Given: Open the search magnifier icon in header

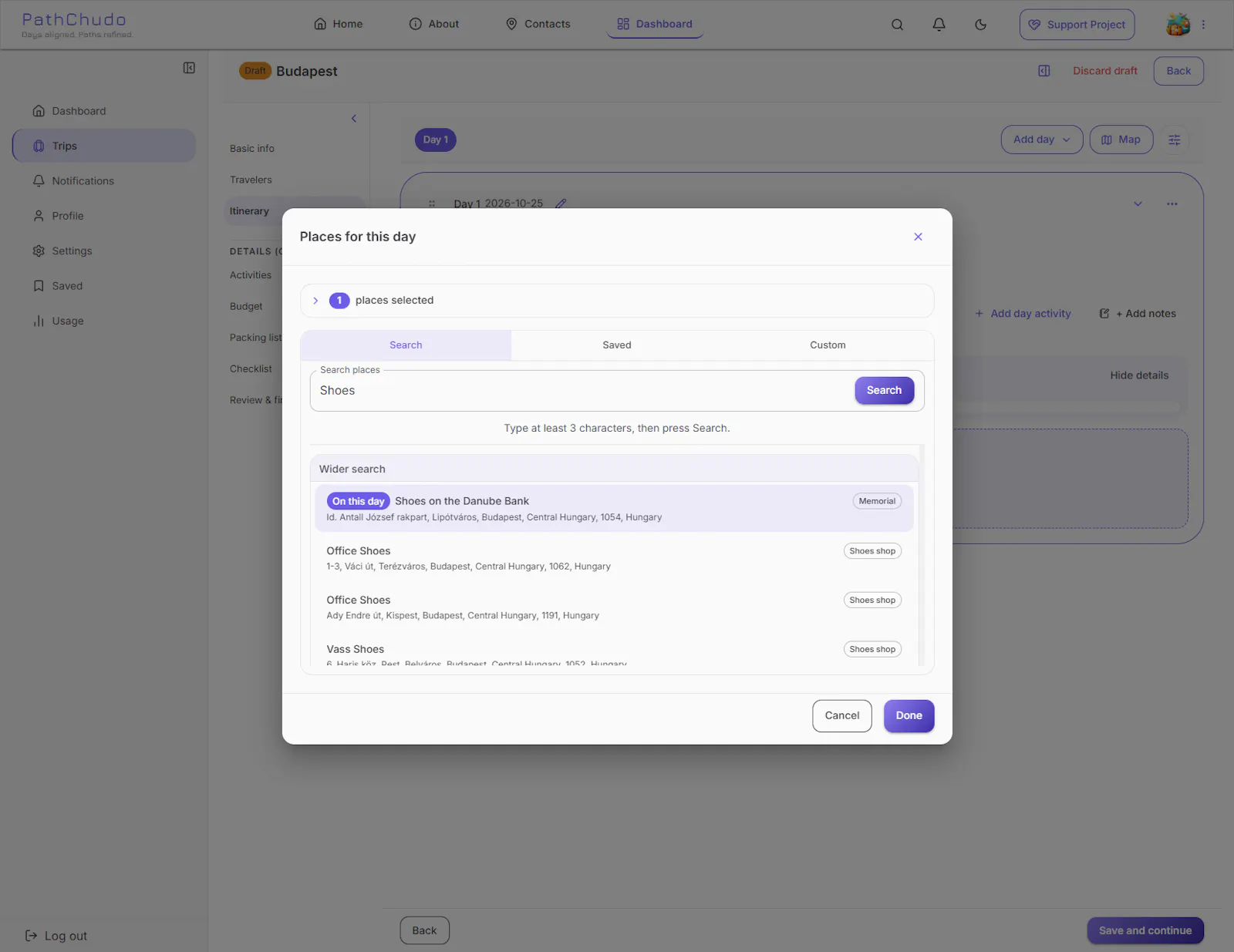Looking at the screenshot, I should [897, 25].
